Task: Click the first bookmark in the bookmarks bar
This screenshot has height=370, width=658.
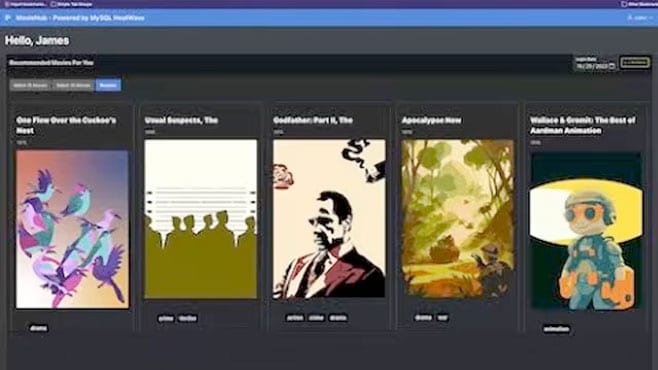Action: tap(25, 4)
